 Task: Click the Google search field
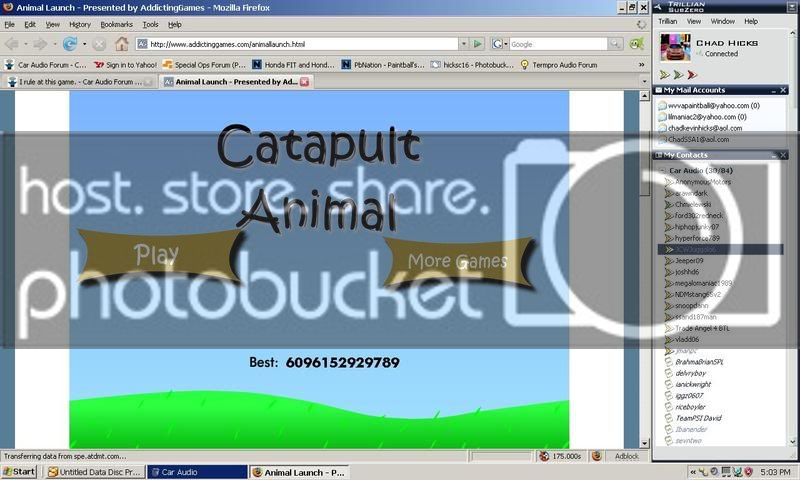(559, 44)
